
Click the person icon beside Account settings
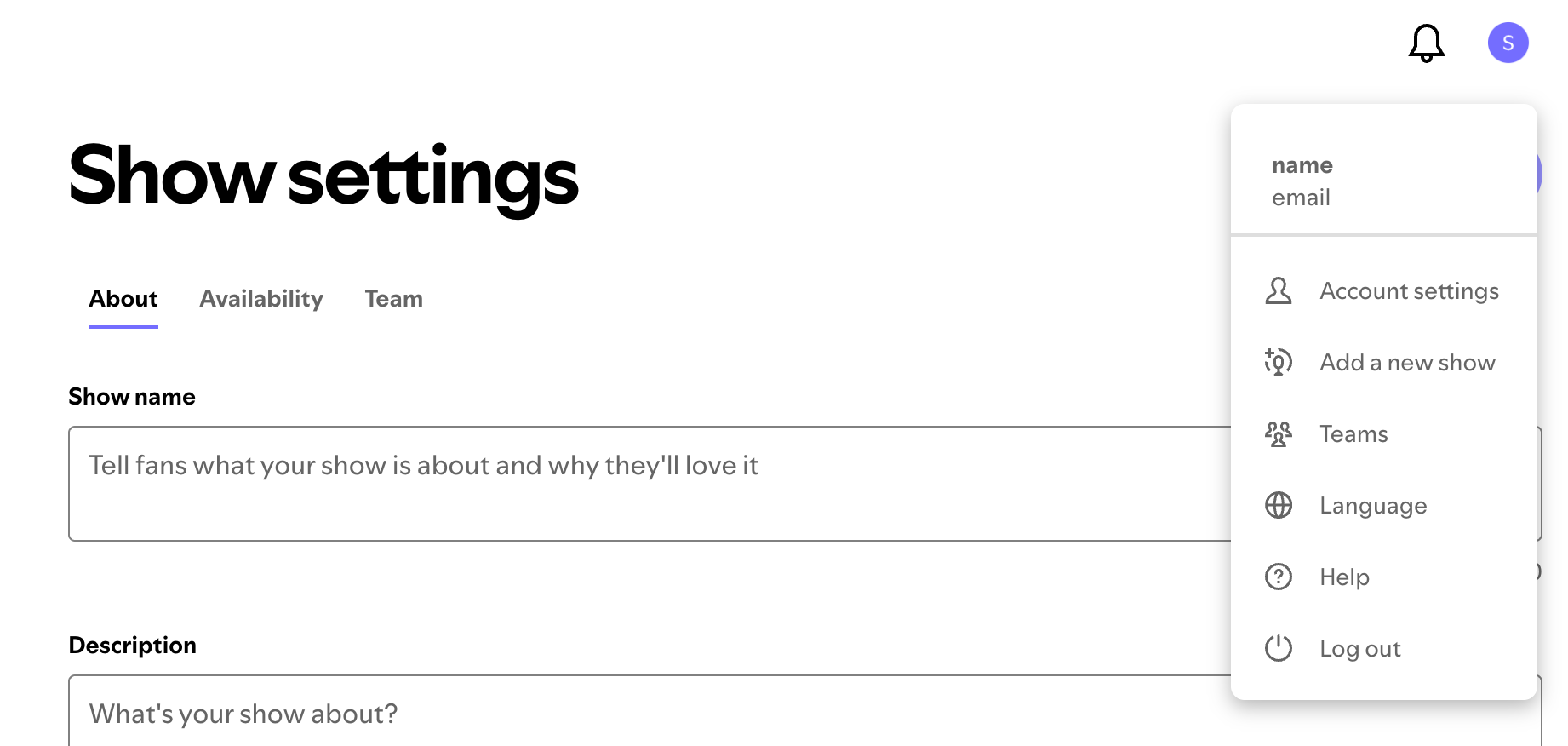point(1278,291)
